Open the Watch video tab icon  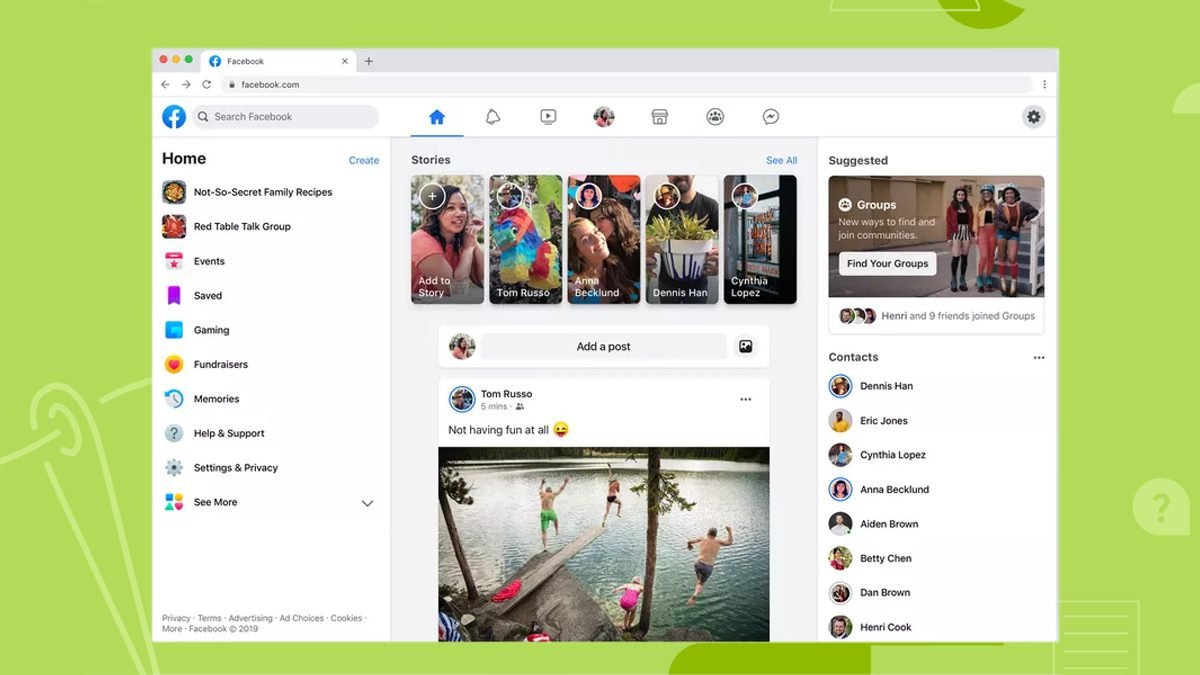pos(548,116)
